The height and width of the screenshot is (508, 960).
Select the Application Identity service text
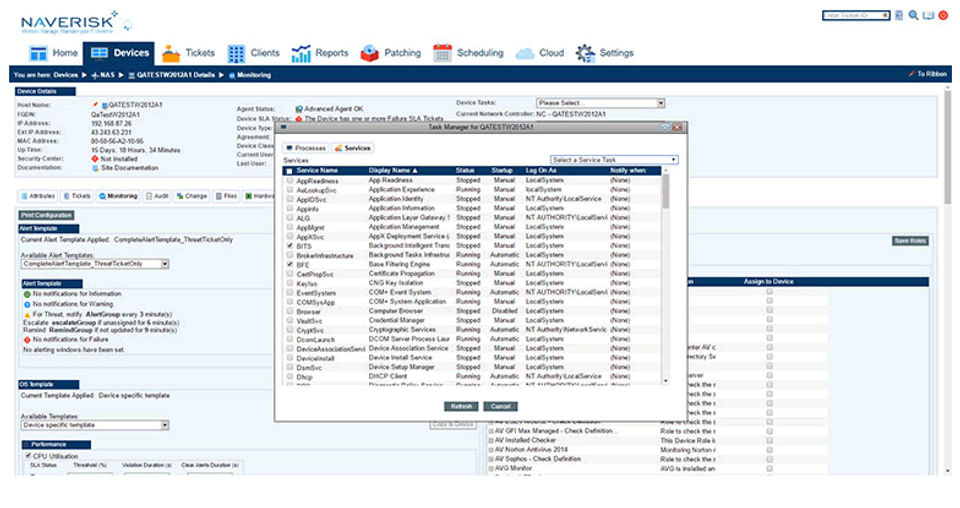(396, 199)
